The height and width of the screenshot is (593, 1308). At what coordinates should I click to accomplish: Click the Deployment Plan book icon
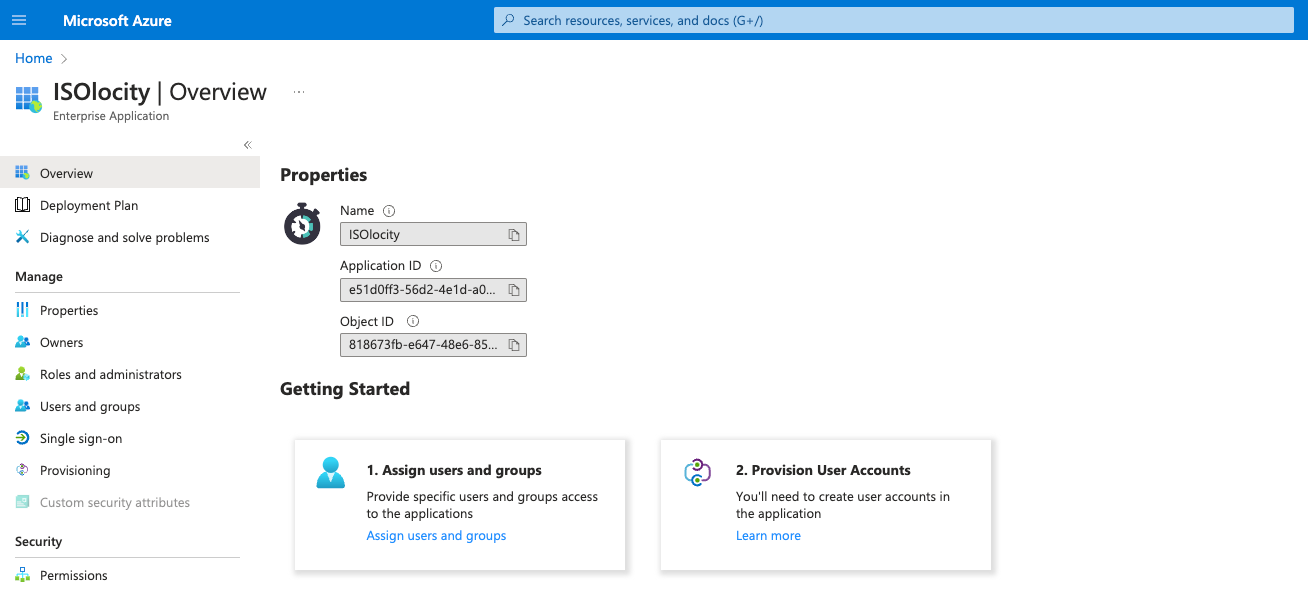[x=22, y=205]
